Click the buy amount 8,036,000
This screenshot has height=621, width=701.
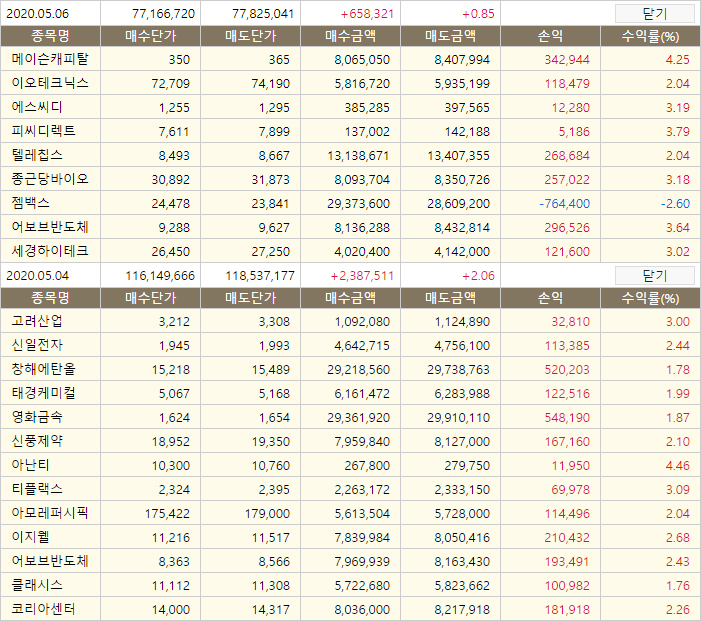point(362,610)
